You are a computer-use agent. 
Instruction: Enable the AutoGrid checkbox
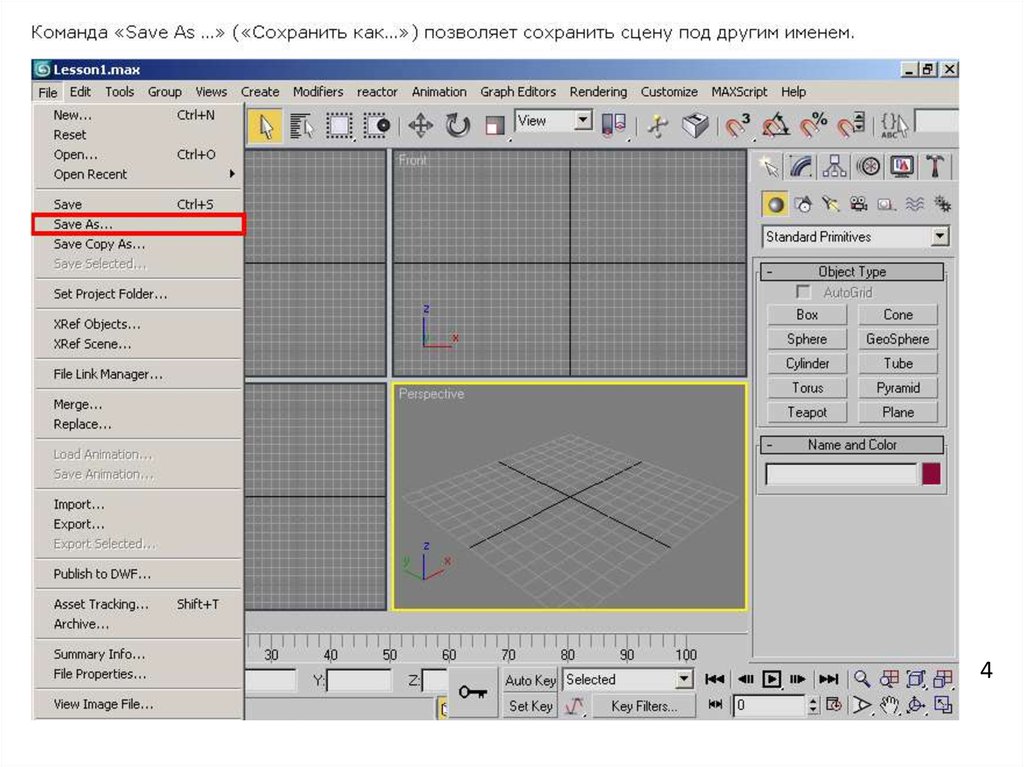[x=802, y=292]
